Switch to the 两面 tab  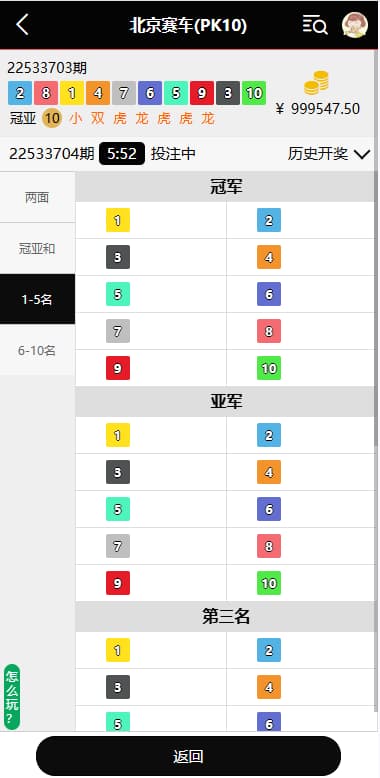[37, 198]
